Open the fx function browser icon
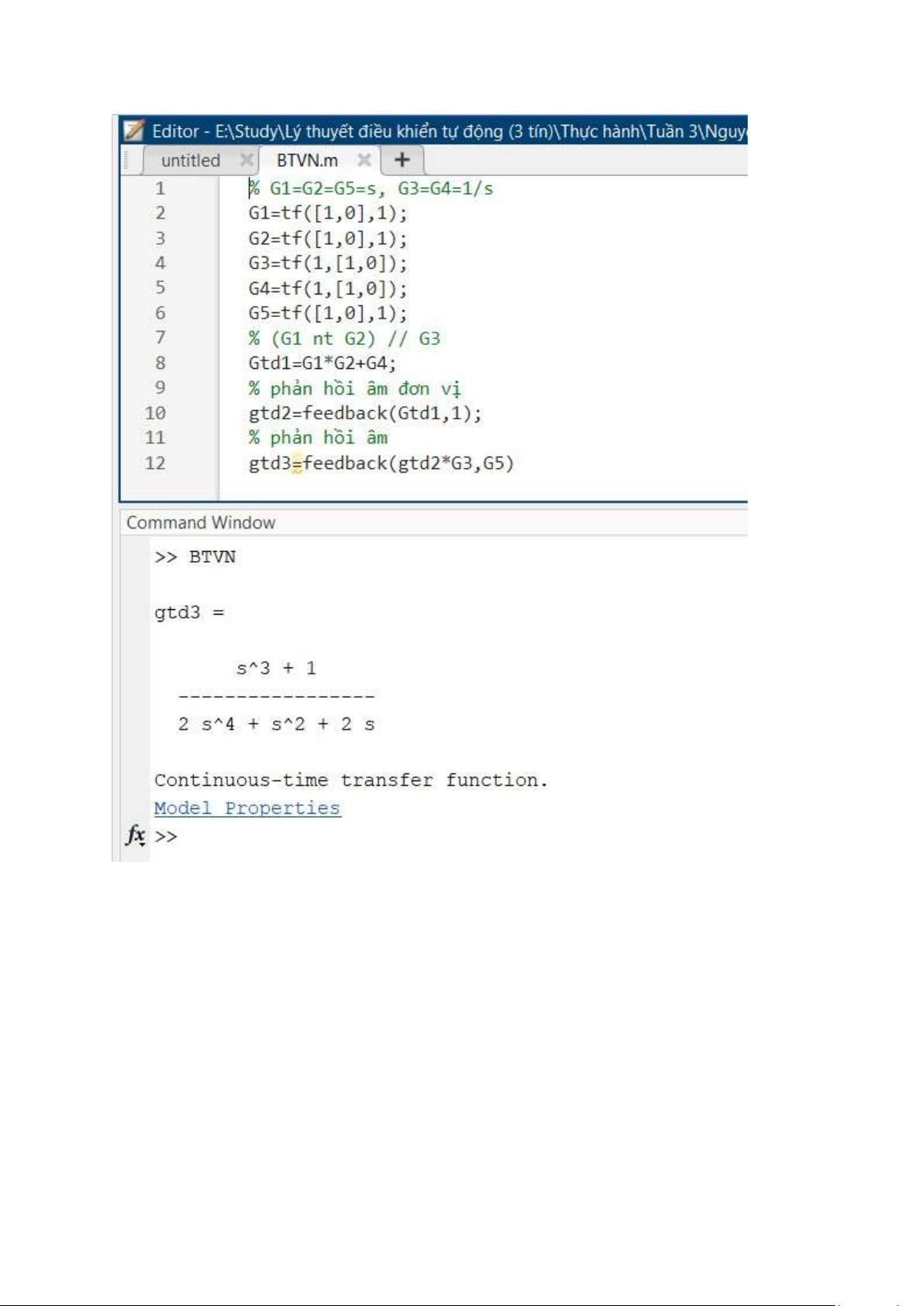This screenshot has height=1306, width=924. (x=136, y=836)
